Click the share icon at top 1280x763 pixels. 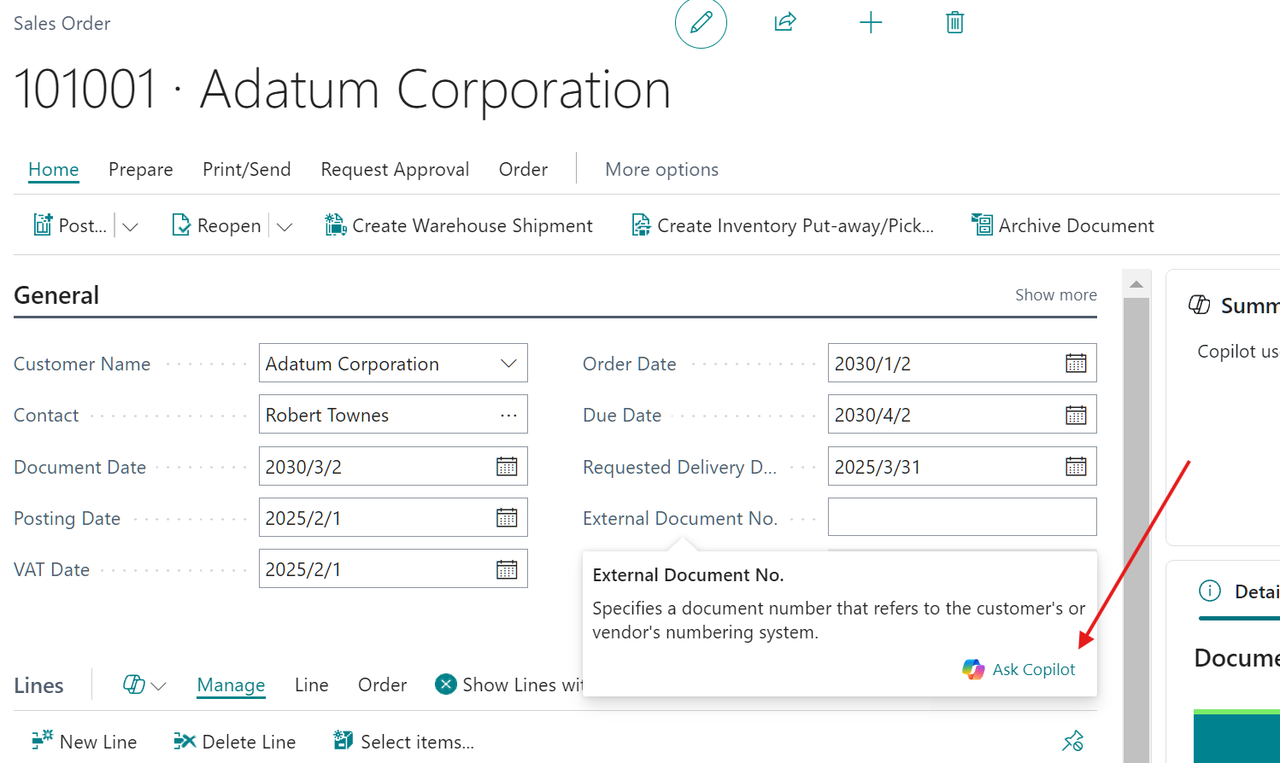point(785,22)
